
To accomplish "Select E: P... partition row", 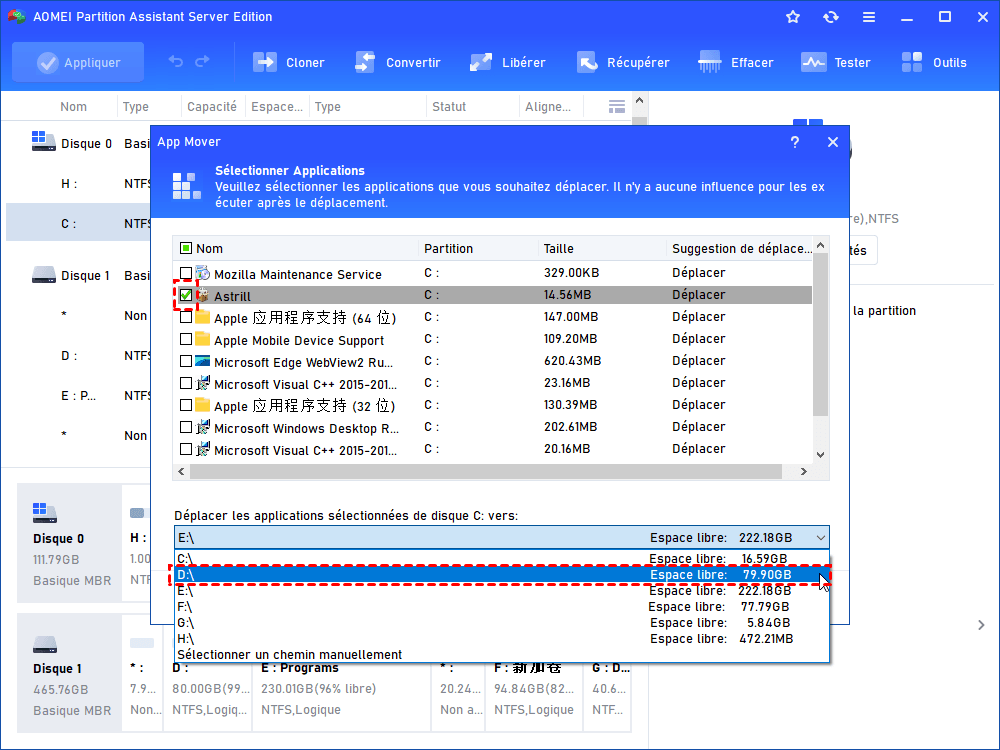I will pos(78,395).
